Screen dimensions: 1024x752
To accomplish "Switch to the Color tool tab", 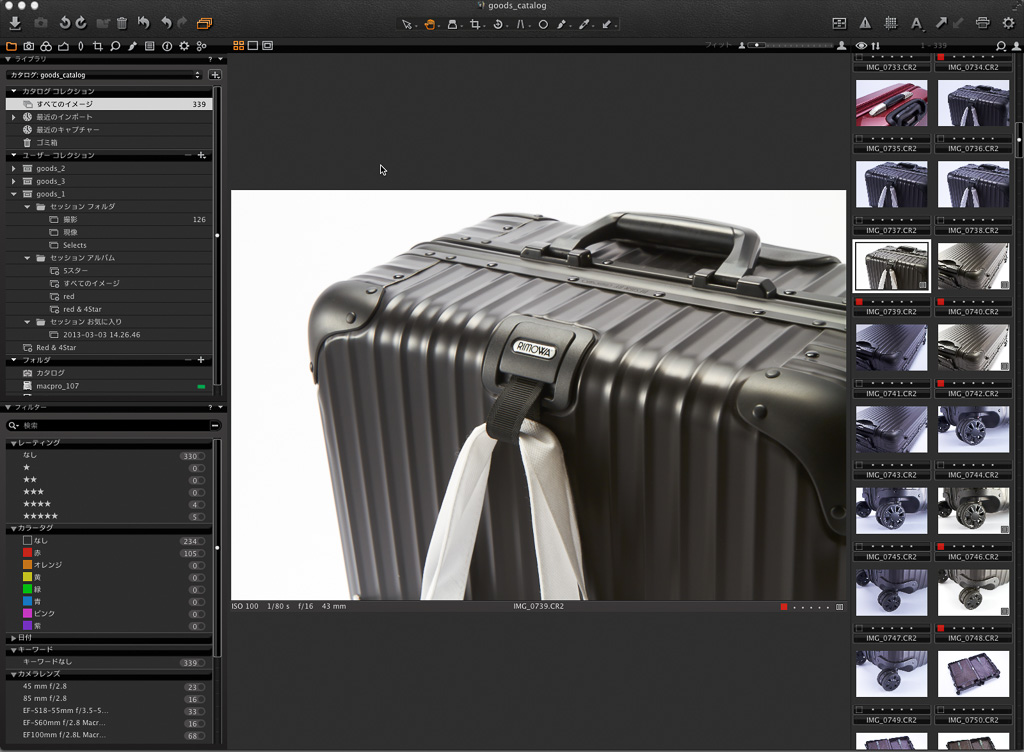I will coord(47,46).
